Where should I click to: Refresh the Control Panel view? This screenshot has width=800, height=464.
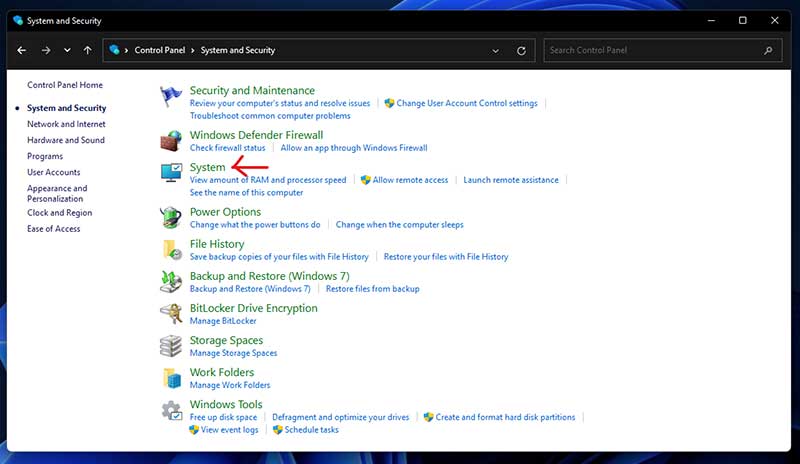click(521, 50)
